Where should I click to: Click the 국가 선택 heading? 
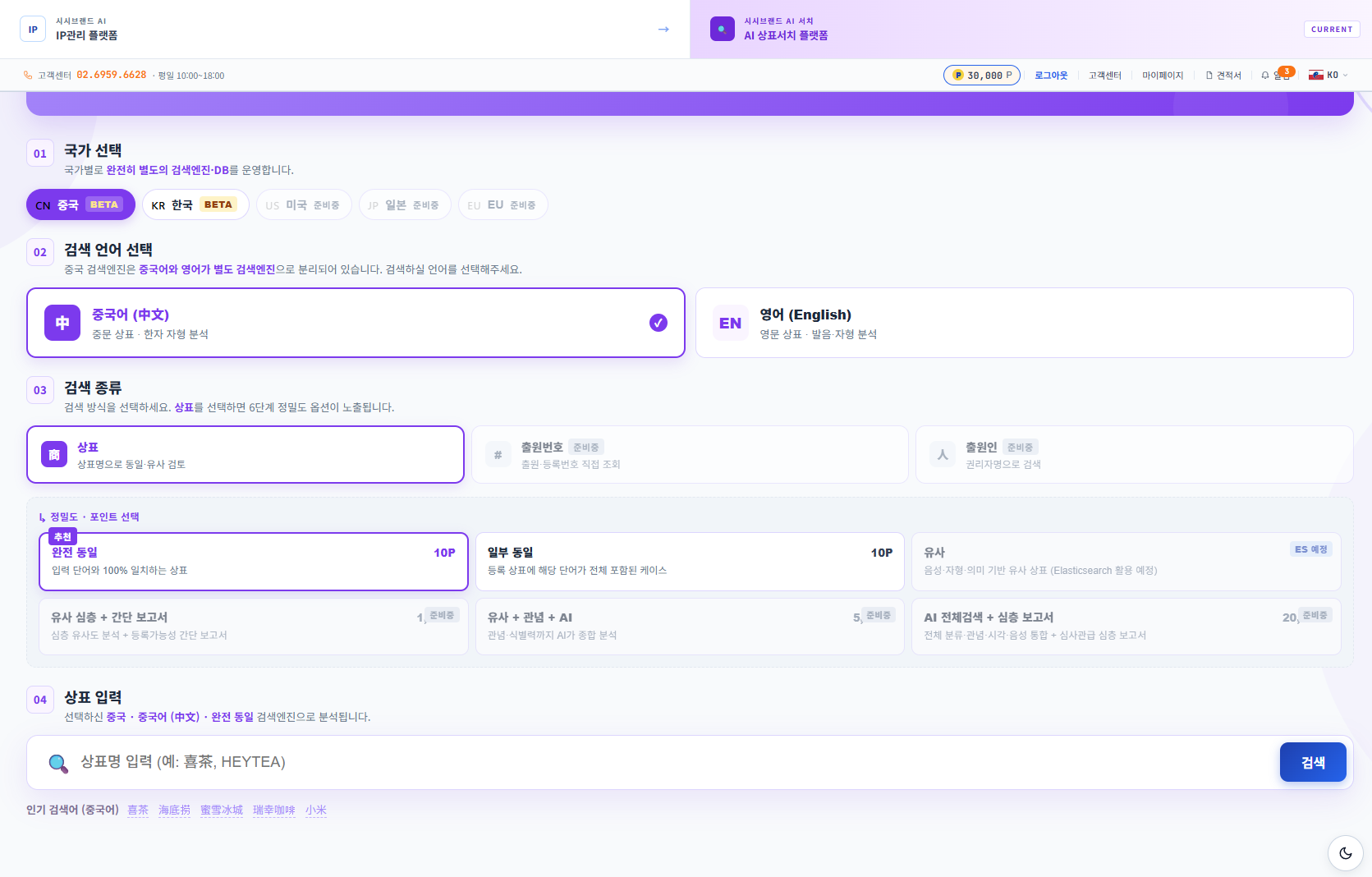click(93, 150)
